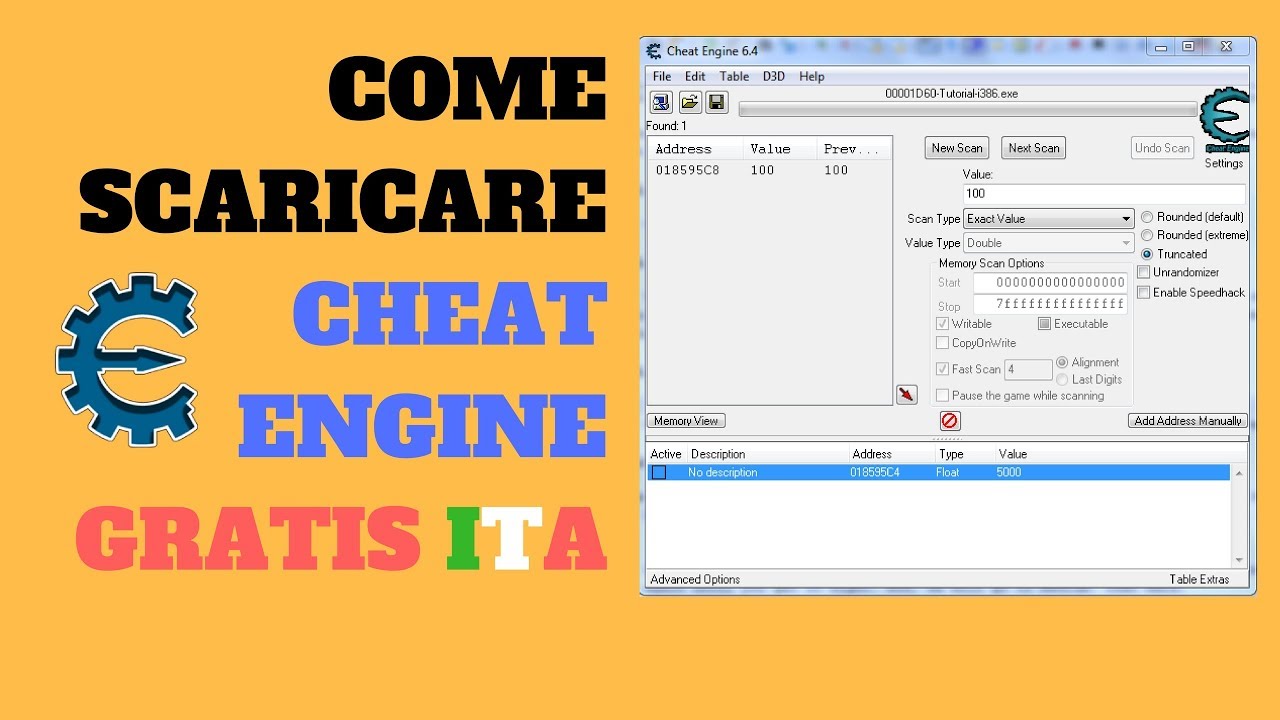Open Table Extras at the bottom
The width and height of the screenshot is (1280, 720).
1199,579
